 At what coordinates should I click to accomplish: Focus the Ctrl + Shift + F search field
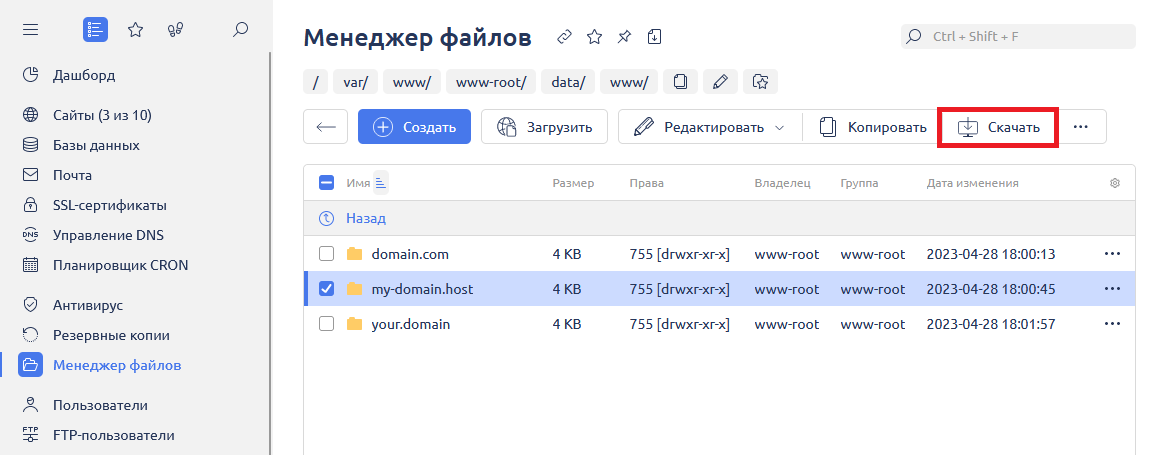click(x=1018, y=36)
